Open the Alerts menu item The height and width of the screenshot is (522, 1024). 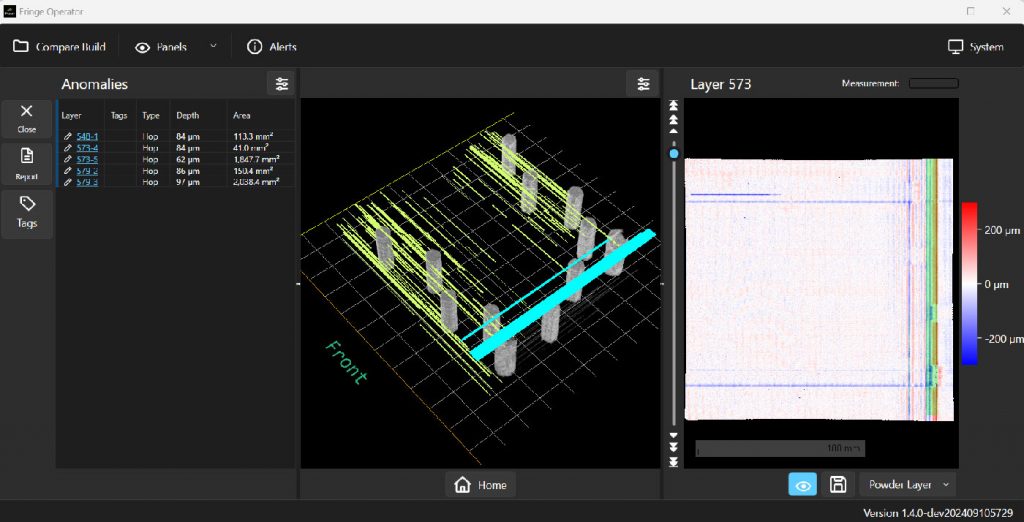pyautogui.click(x=272, y=47)
